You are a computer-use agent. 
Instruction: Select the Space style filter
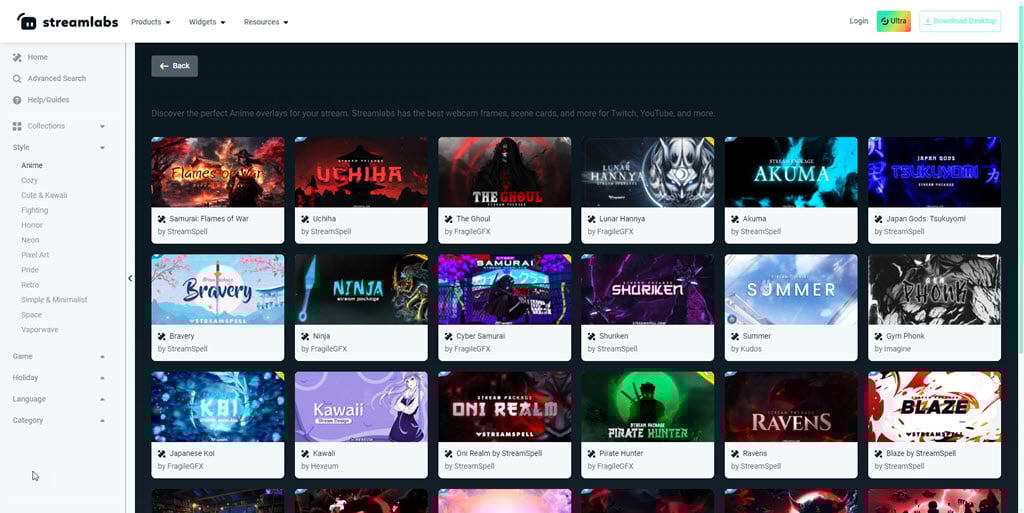click(31, 315)
